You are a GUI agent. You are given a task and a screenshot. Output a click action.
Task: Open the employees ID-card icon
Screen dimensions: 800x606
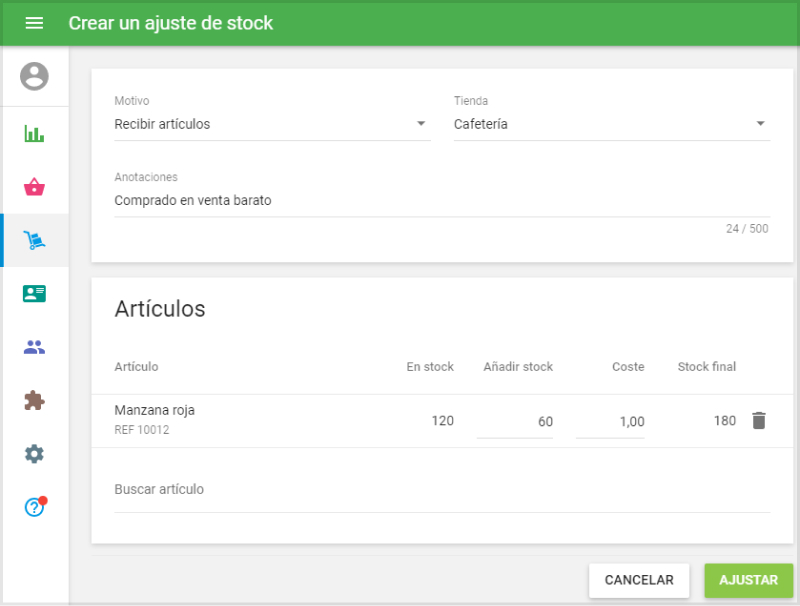(35, 293)
